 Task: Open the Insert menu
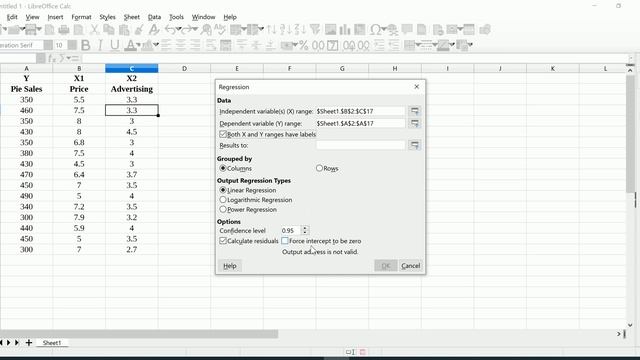point(55,17)
